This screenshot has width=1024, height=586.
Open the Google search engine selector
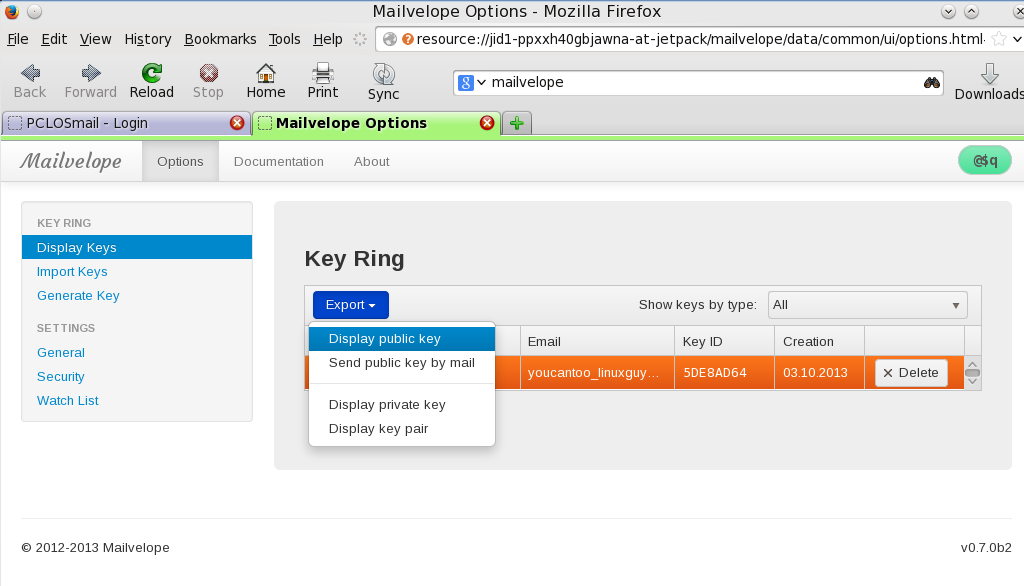(472, 83)
